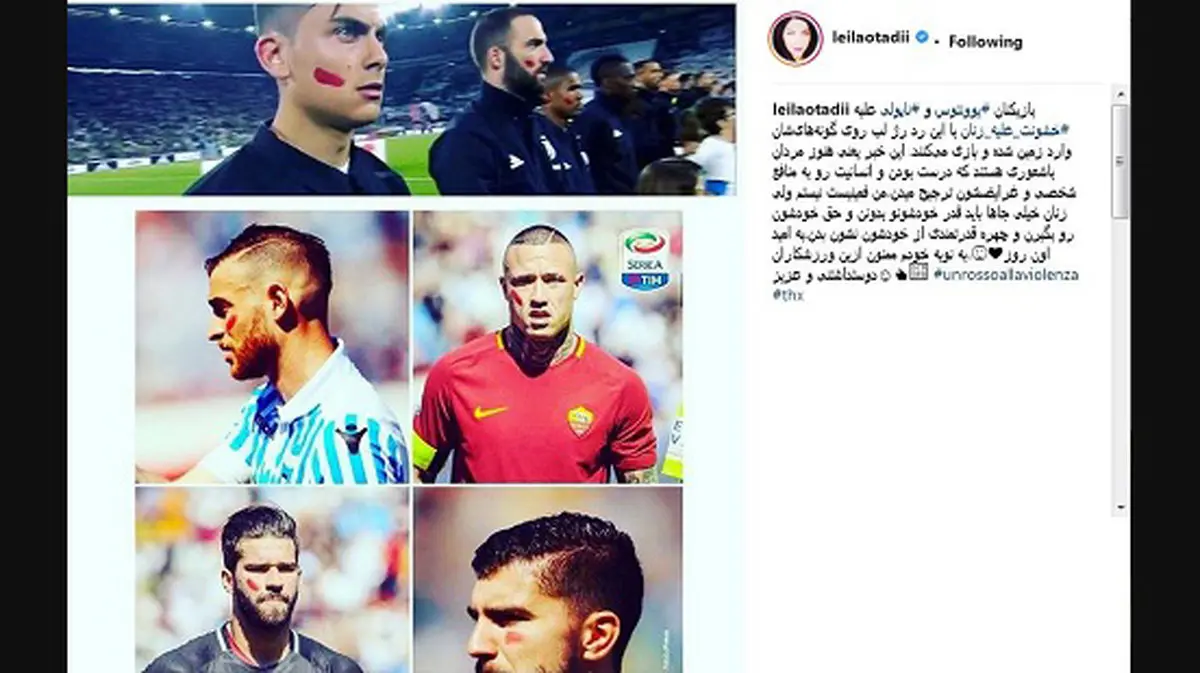Click the scrollbar up arrow in caption panel
The height and width of the screenshot is (673, 1200).
(x=1120, y=93)
